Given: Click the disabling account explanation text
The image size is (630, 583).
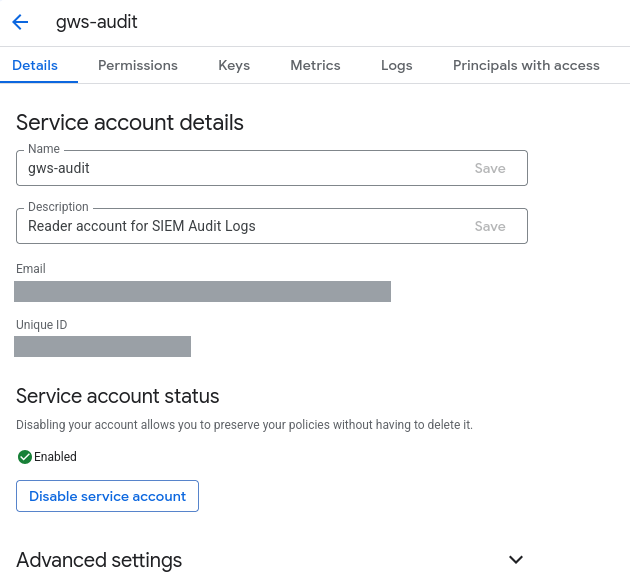Looking at the screenshot, I should pos(244,425).
